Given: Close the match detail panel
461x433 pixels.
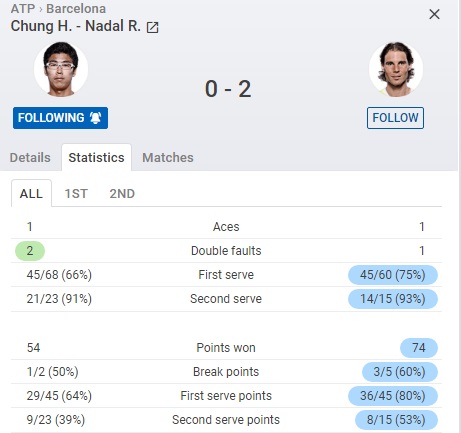Looking at the screenshot, I should (434, 14).
